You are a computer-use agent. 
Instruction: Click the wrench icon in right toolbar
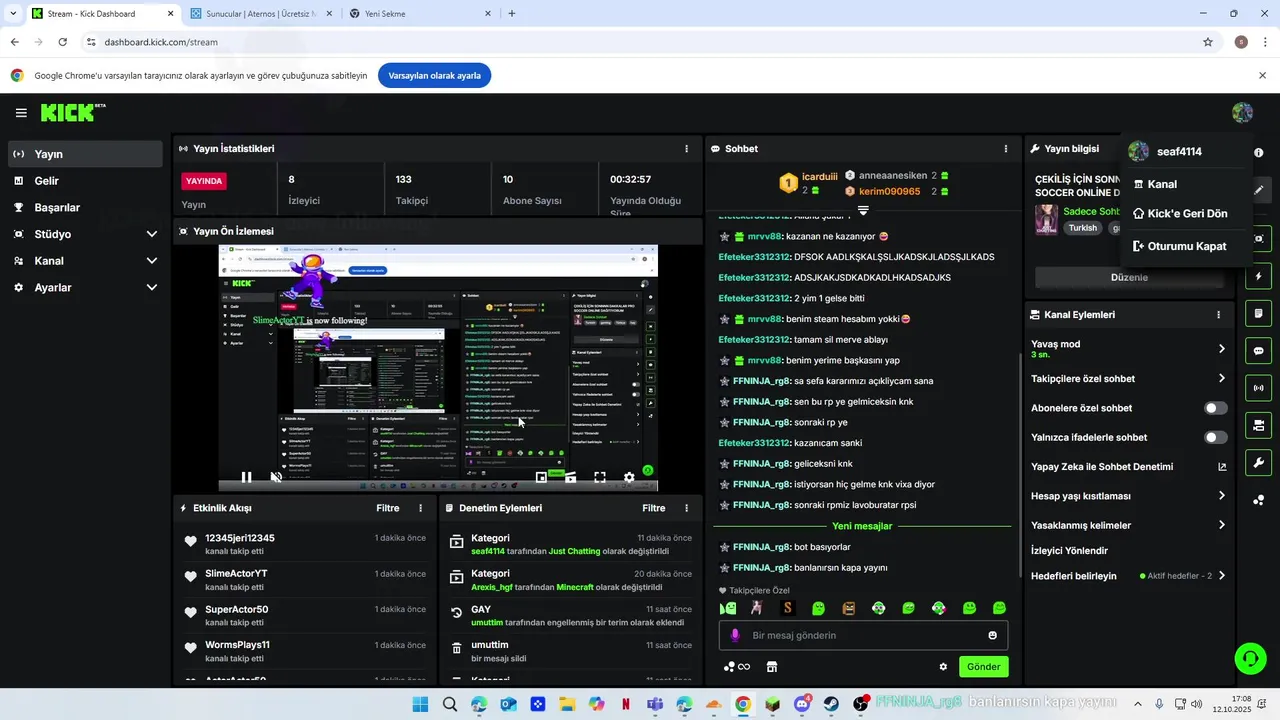coord(1258,462)
